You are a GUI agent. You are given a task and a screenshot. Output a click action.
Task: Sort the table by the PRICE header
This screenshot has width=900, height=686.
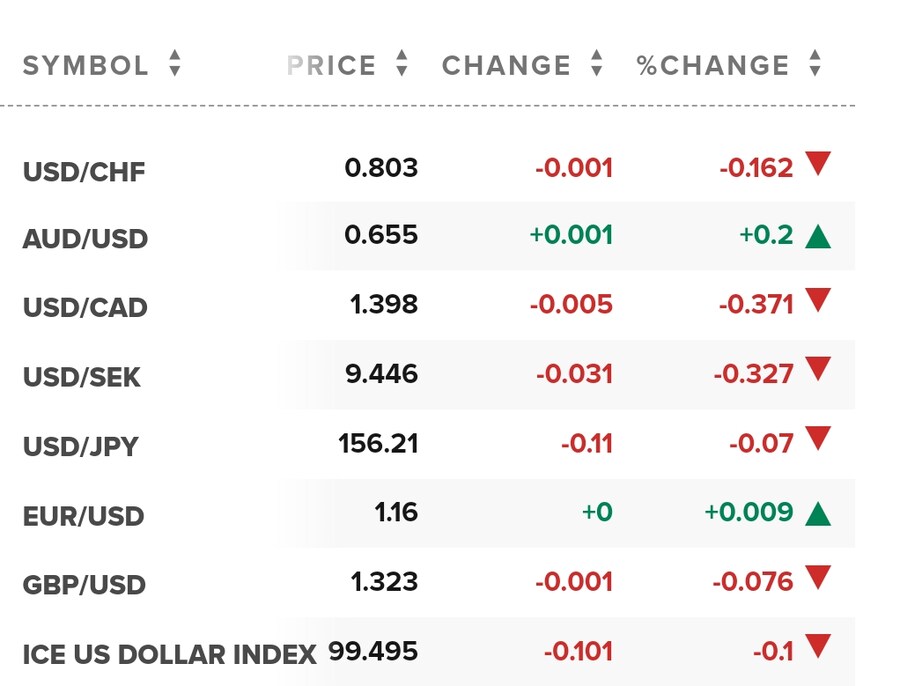pyautogui.click(x=331, y=66)
